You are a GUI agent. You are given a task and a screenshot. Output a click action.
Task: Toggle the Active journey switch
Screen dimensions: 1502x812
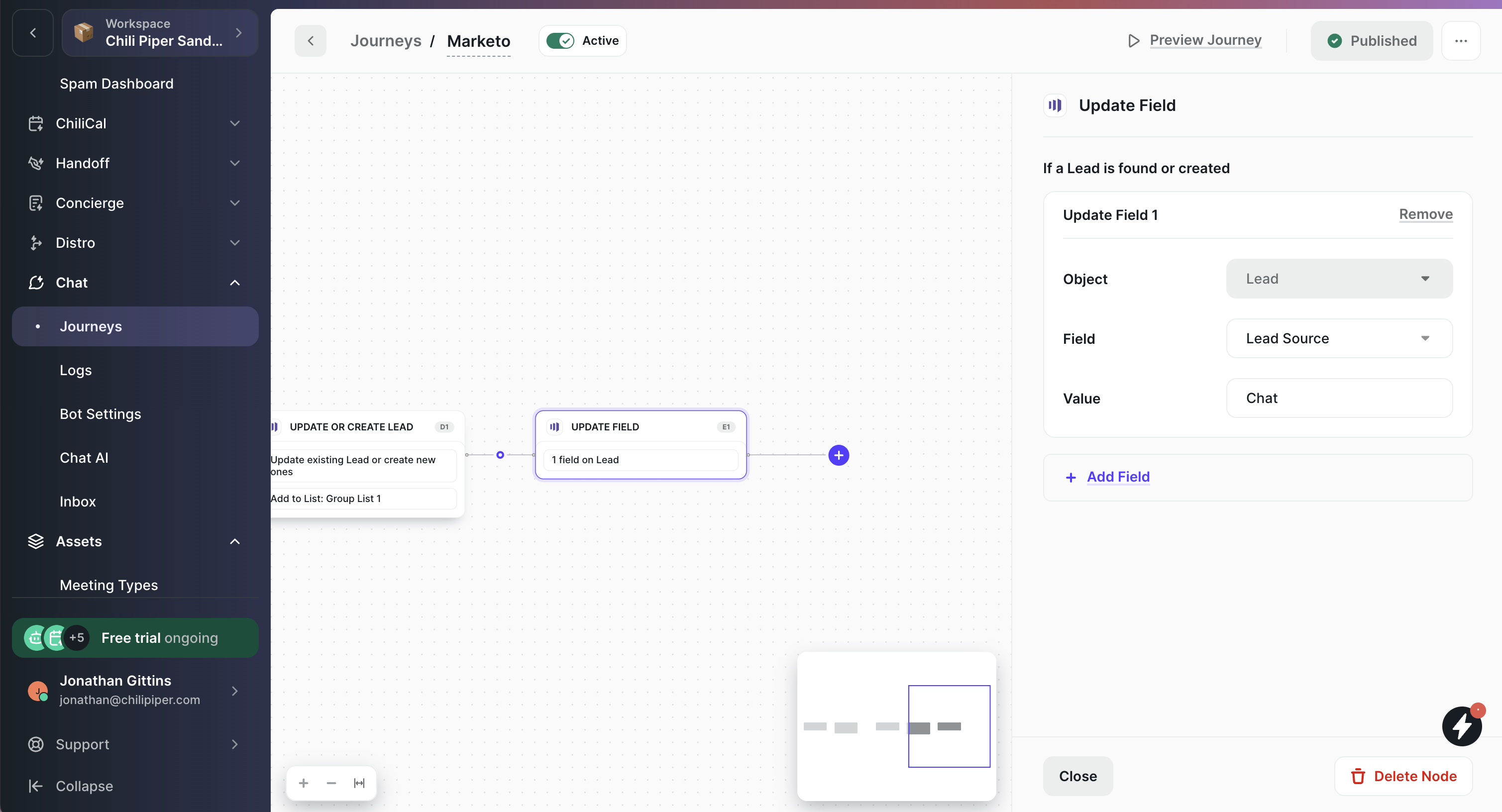pyautogui.click(x=560, y=41)
